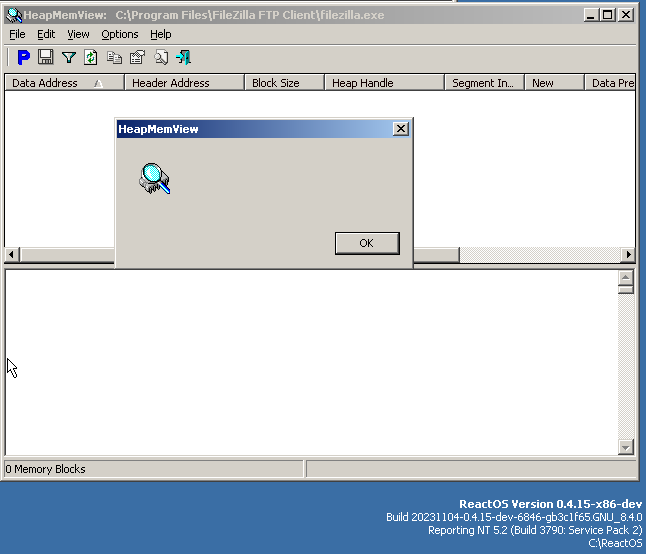
Task: Open the View menu
Action: pyautogui.click(x=78, y=34)
